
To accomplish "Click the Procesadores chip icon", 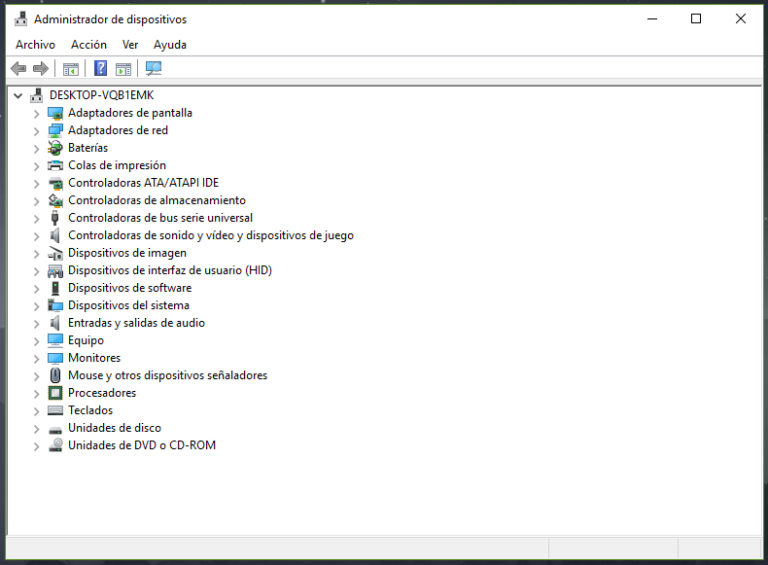I will pos(55,393).
